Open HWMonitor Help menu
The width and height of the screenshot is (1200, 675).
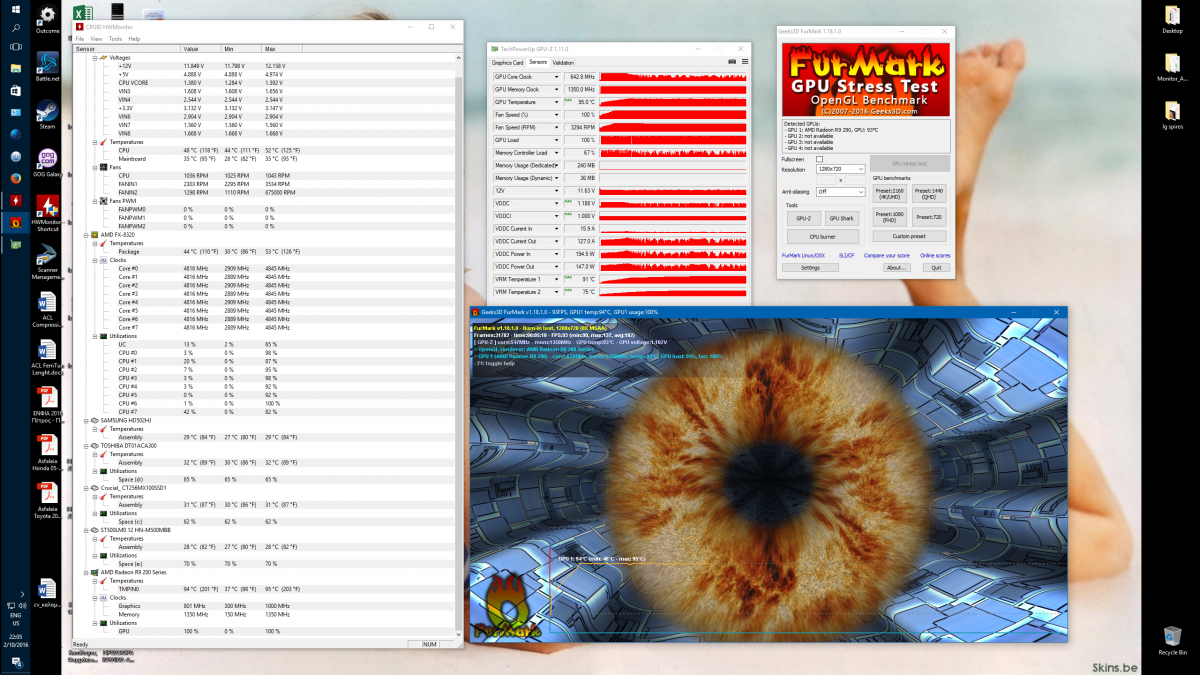(134, 38)
